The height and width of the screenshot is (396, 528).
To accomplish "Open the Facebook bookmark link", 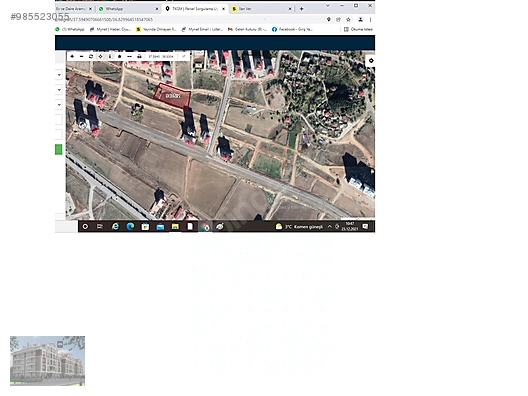I will (x=292, y=29).
